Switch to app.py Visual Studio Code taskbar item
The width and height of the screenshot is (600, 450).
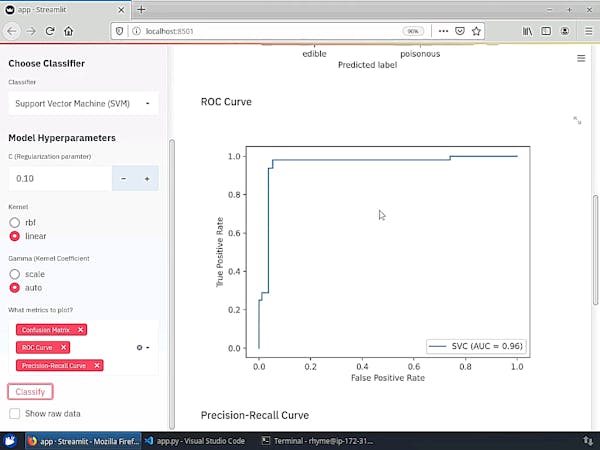pos(195,441)
